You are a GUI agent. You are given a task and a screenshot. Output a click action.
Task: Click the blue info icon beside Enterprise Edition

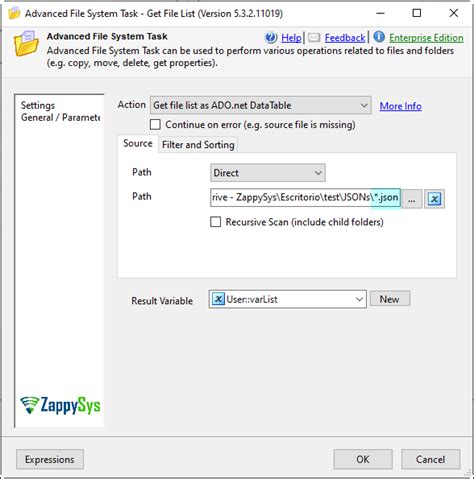379,37
